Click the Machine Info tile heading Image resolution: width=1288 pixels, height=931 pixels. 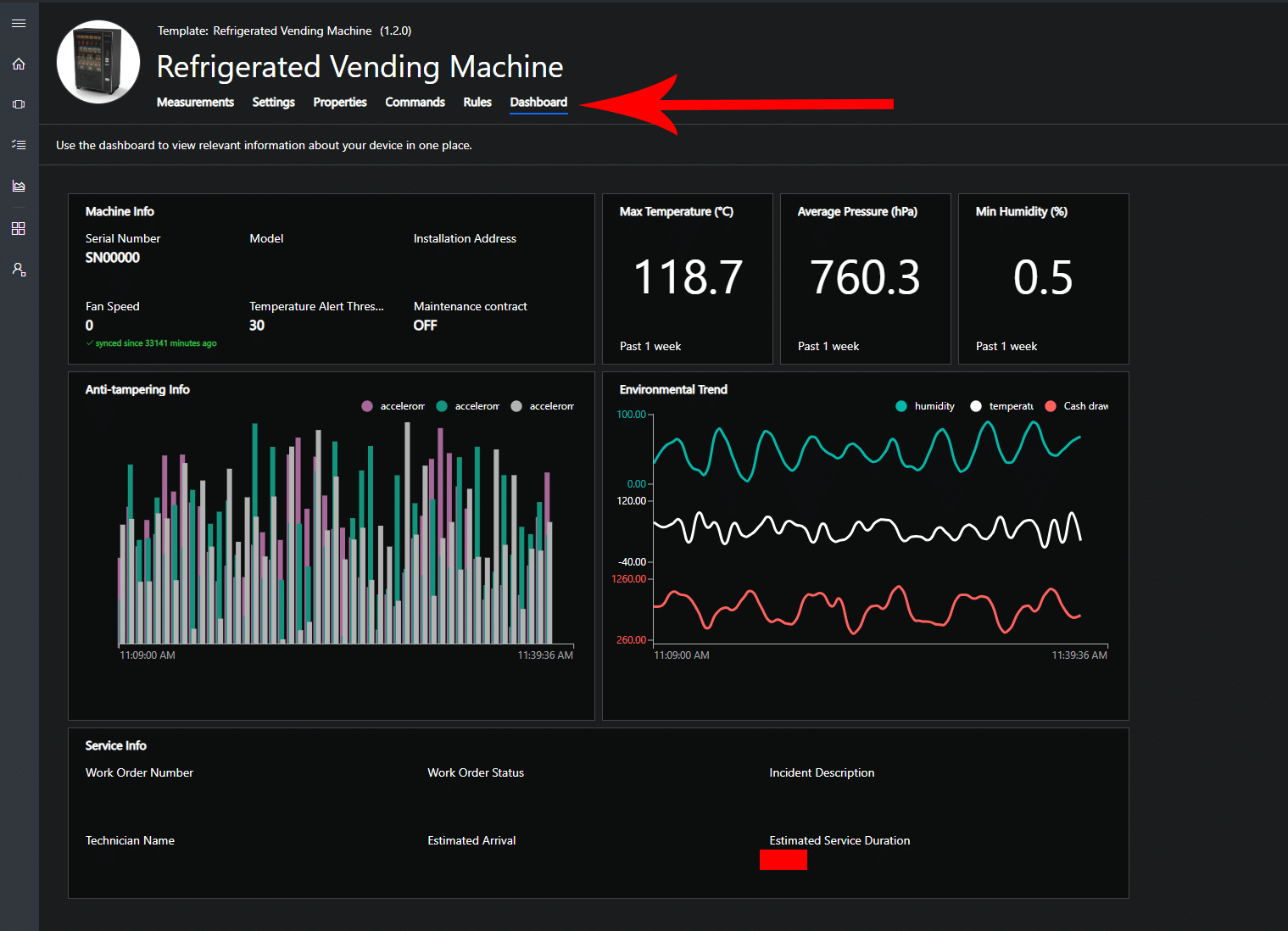pyautogui.click(x=120, y=211)
